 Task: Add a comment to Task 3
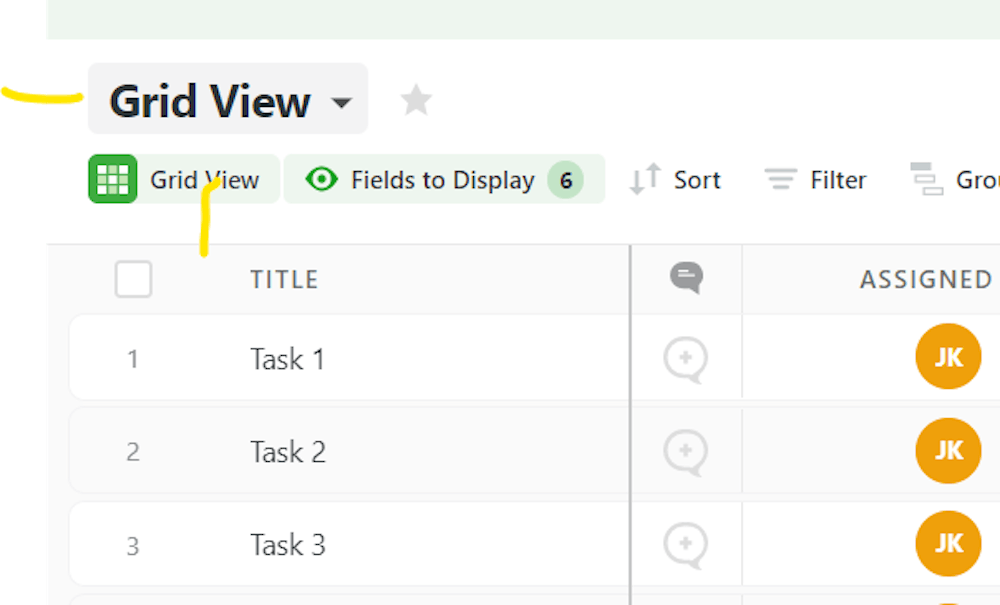(x=686, y=546)
